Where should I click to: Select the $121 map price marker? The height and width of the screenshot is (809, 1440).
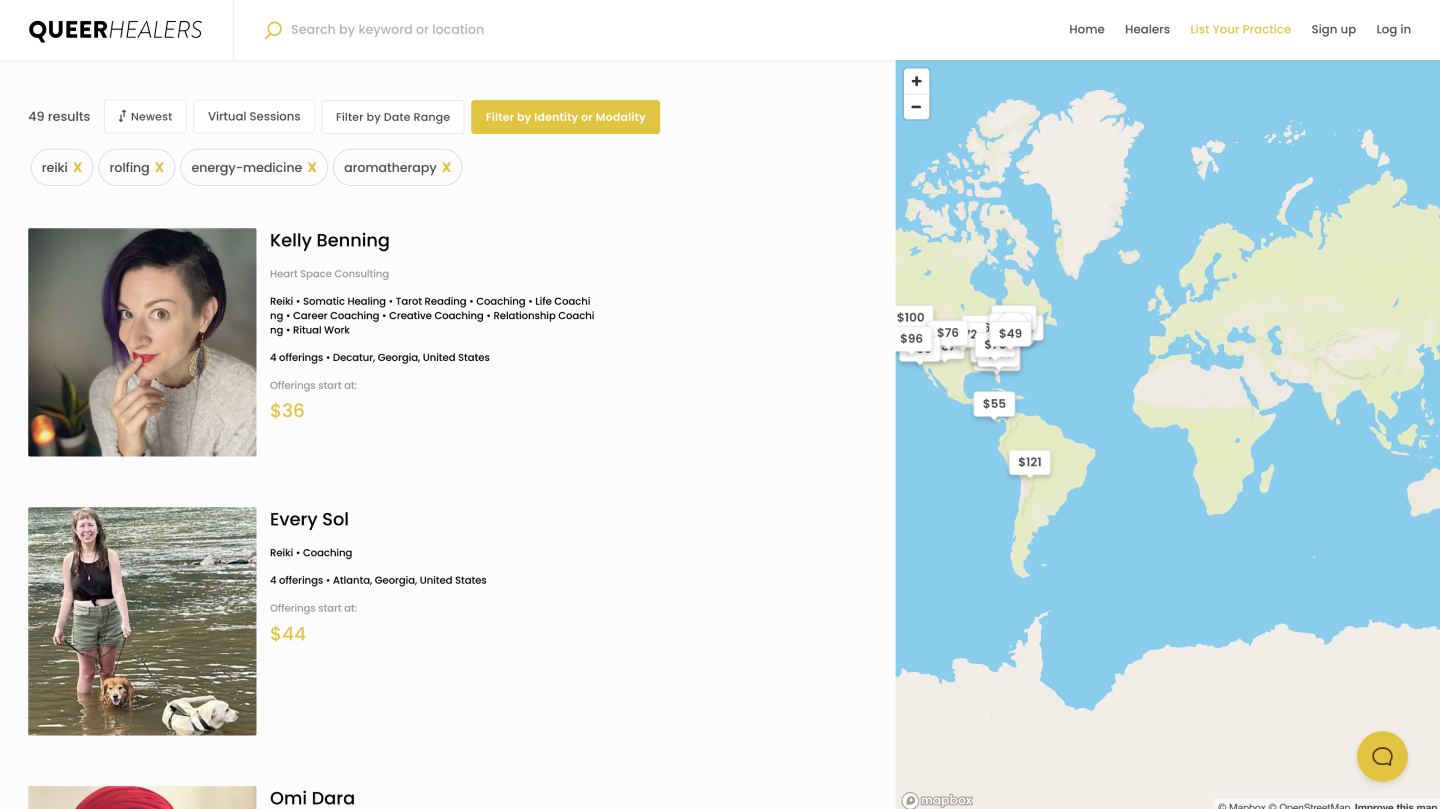[1029, 462]
